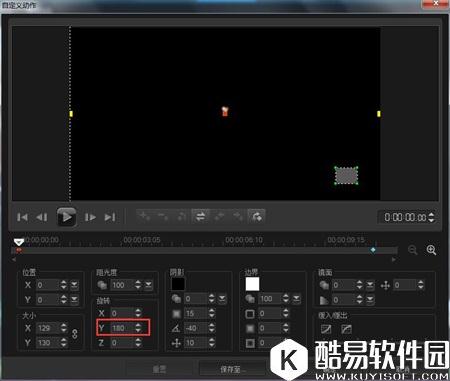Screen dimensions: 450x381
Task: Click the add keyframe icon
Action: click(x=145, y=216)
